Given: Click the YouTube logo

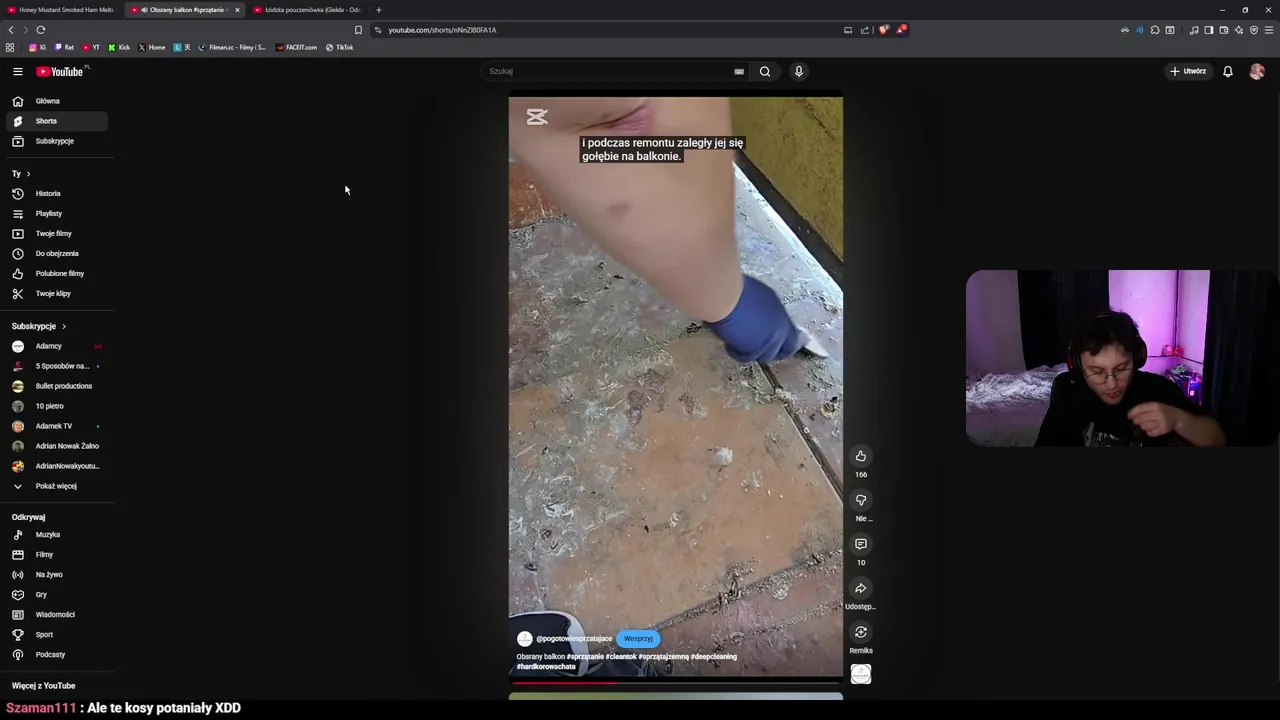Looking at the screenshot, I should [61, 72].
